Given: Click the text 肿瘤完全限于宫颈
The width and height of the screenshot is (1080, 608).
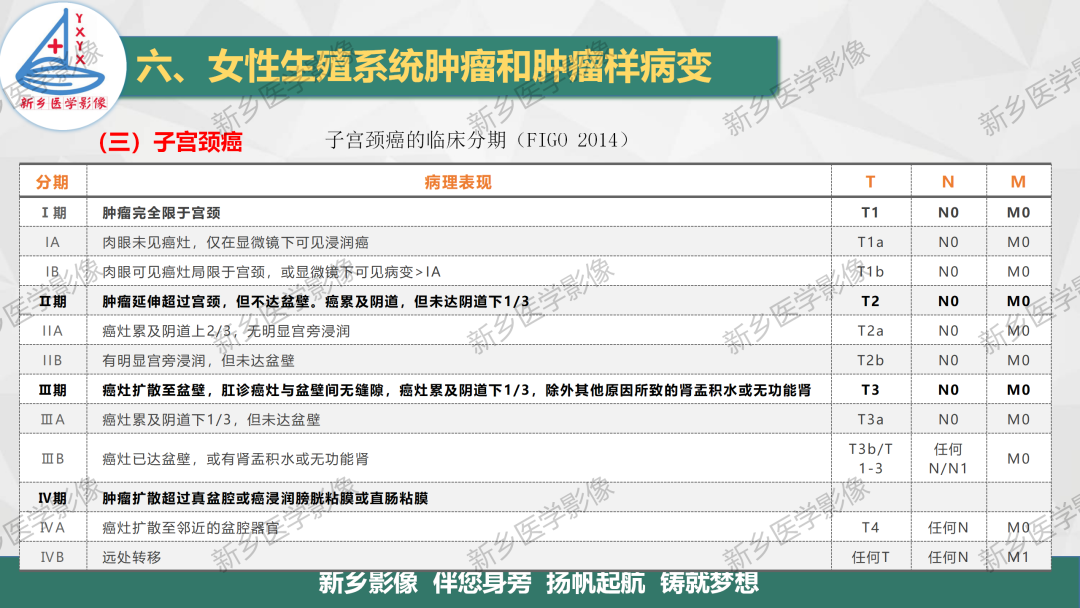Looking at the screenshot, I should 161,213.
